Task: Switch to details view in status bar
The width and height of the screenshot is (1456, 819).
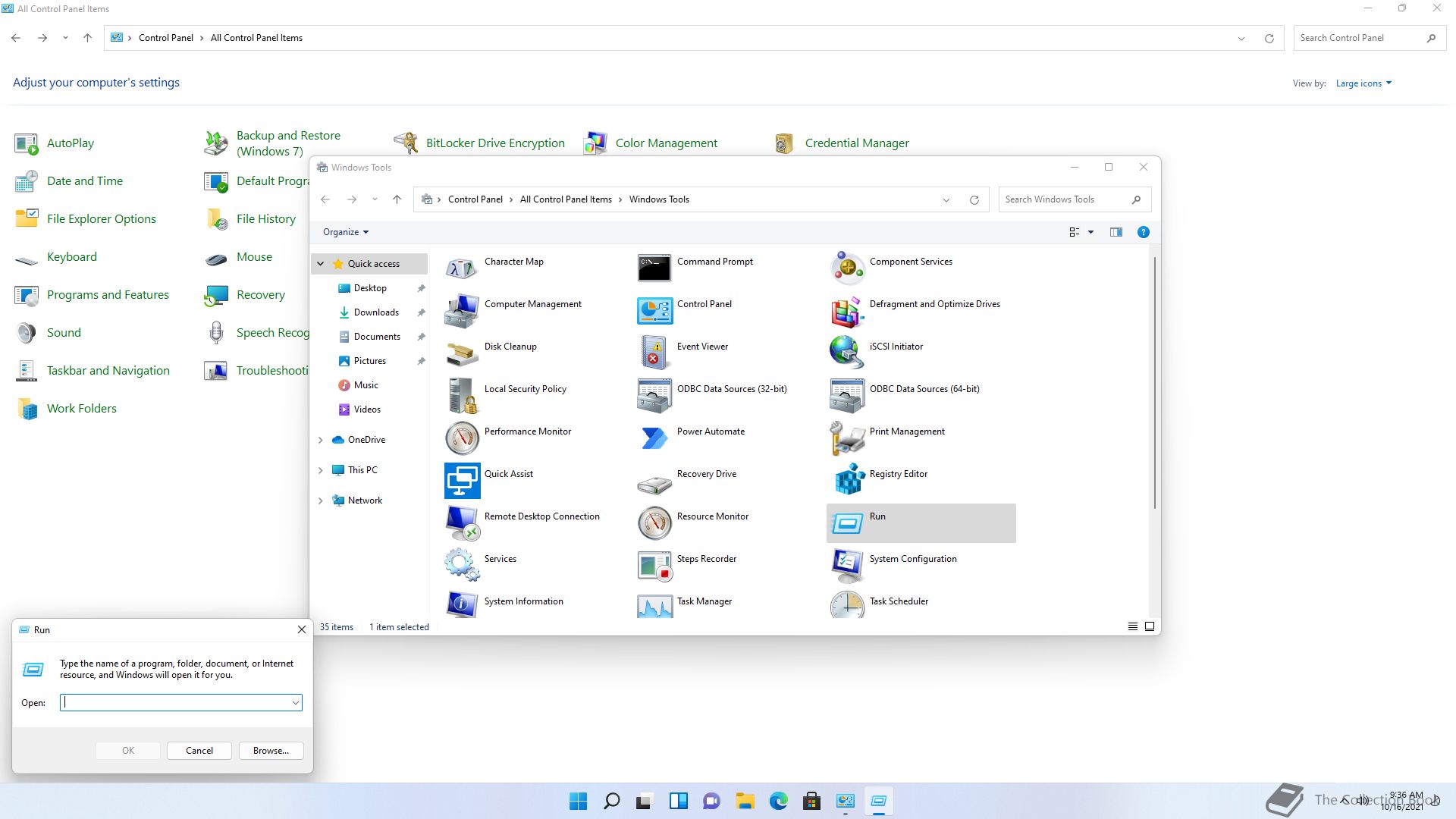Action: [x=1132, y=626]
